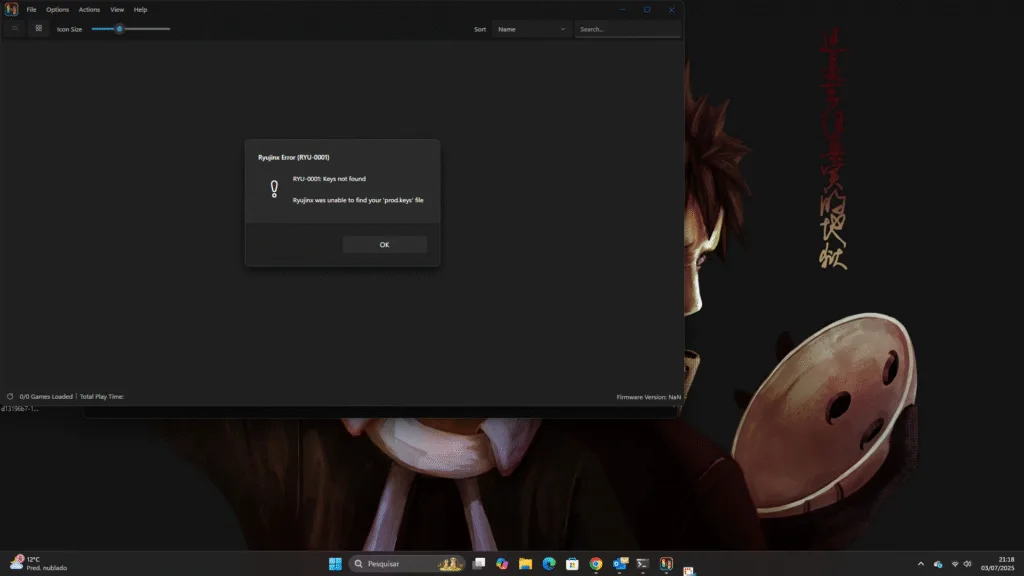This screenshot has height=576, width=1024.
Task: Click the exclamation warning icon in dialog
Action: point(274,189)
